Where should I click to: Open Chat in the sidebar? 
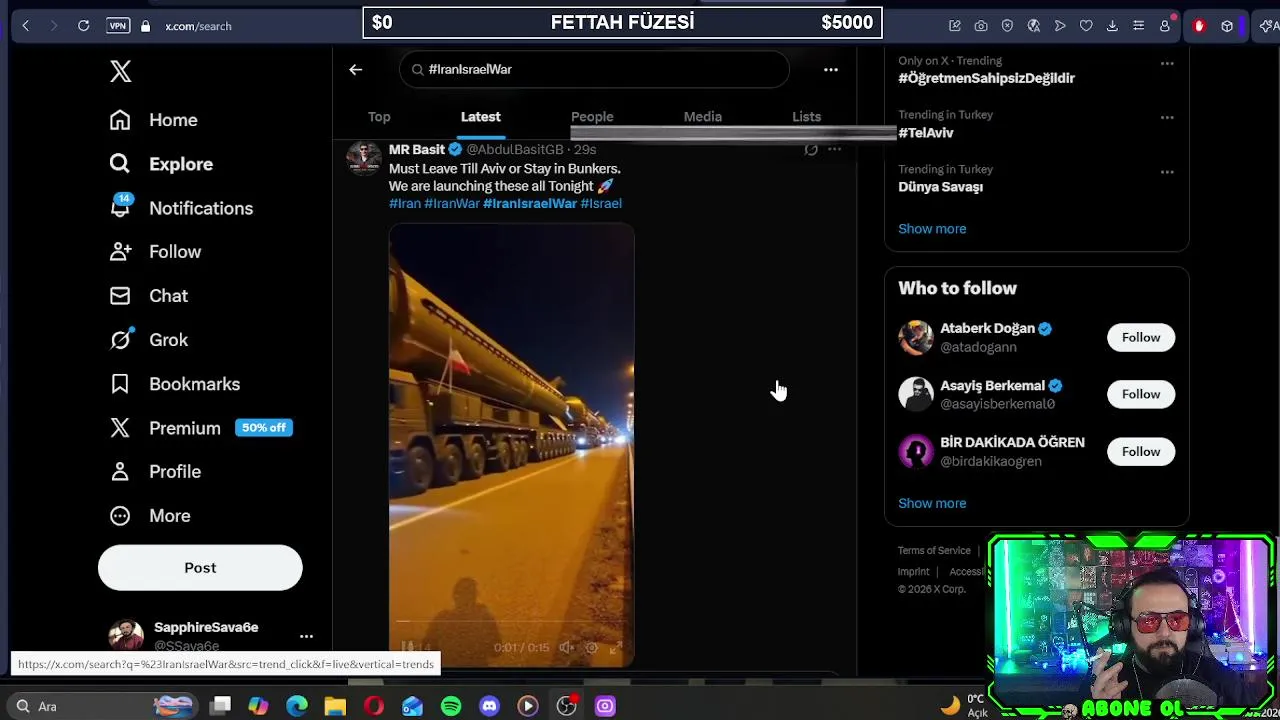pos(149,296)
